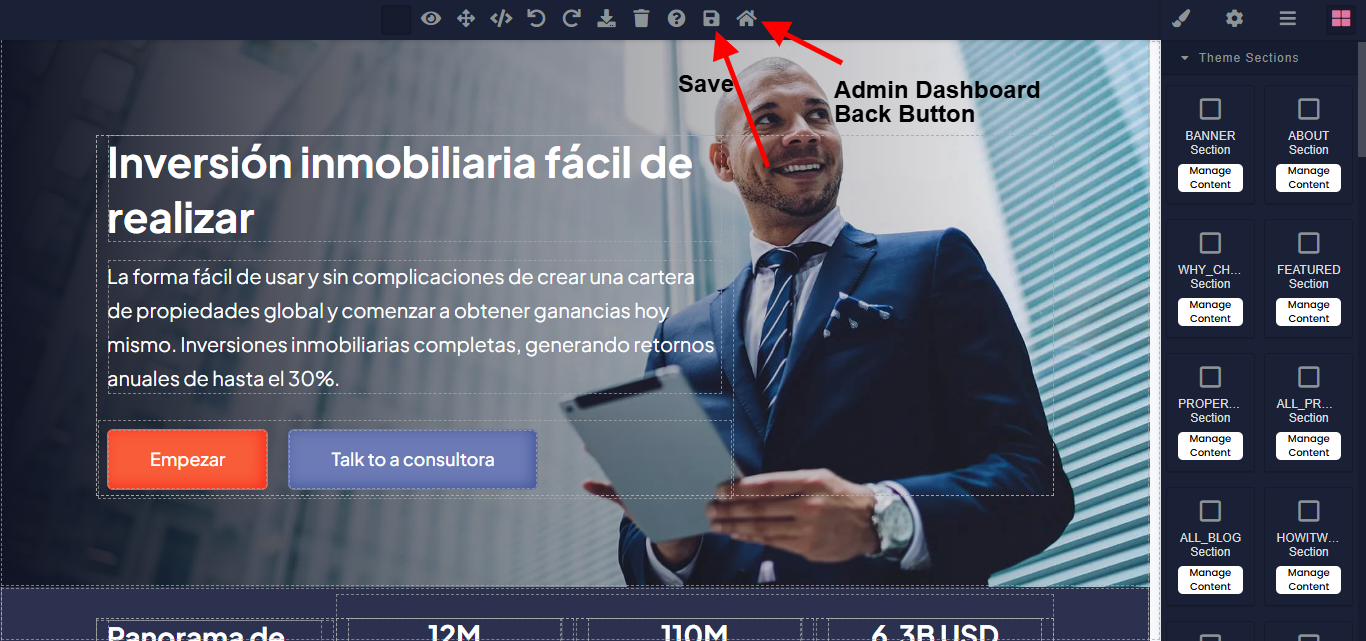Open the help question mark icon
This screenshot has width=1366, height=641.
(x=676, y=18)
